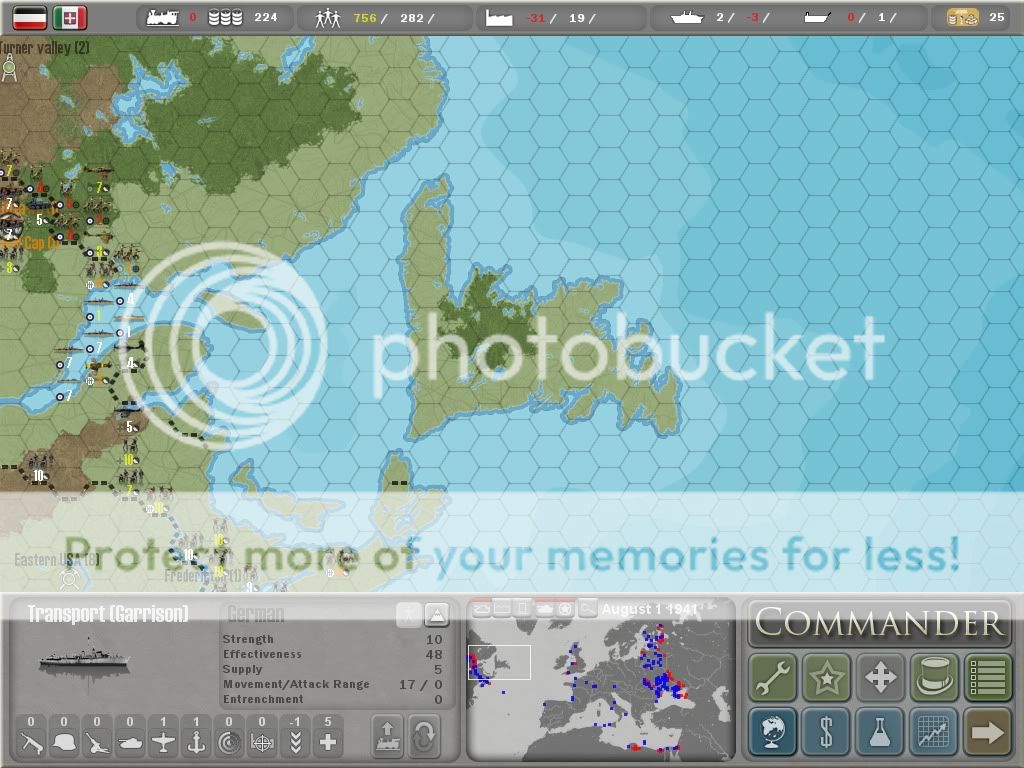Toggle the tank filter on the minimap
The width and height of the screenshot is (1024, 768).
(545, 609)
